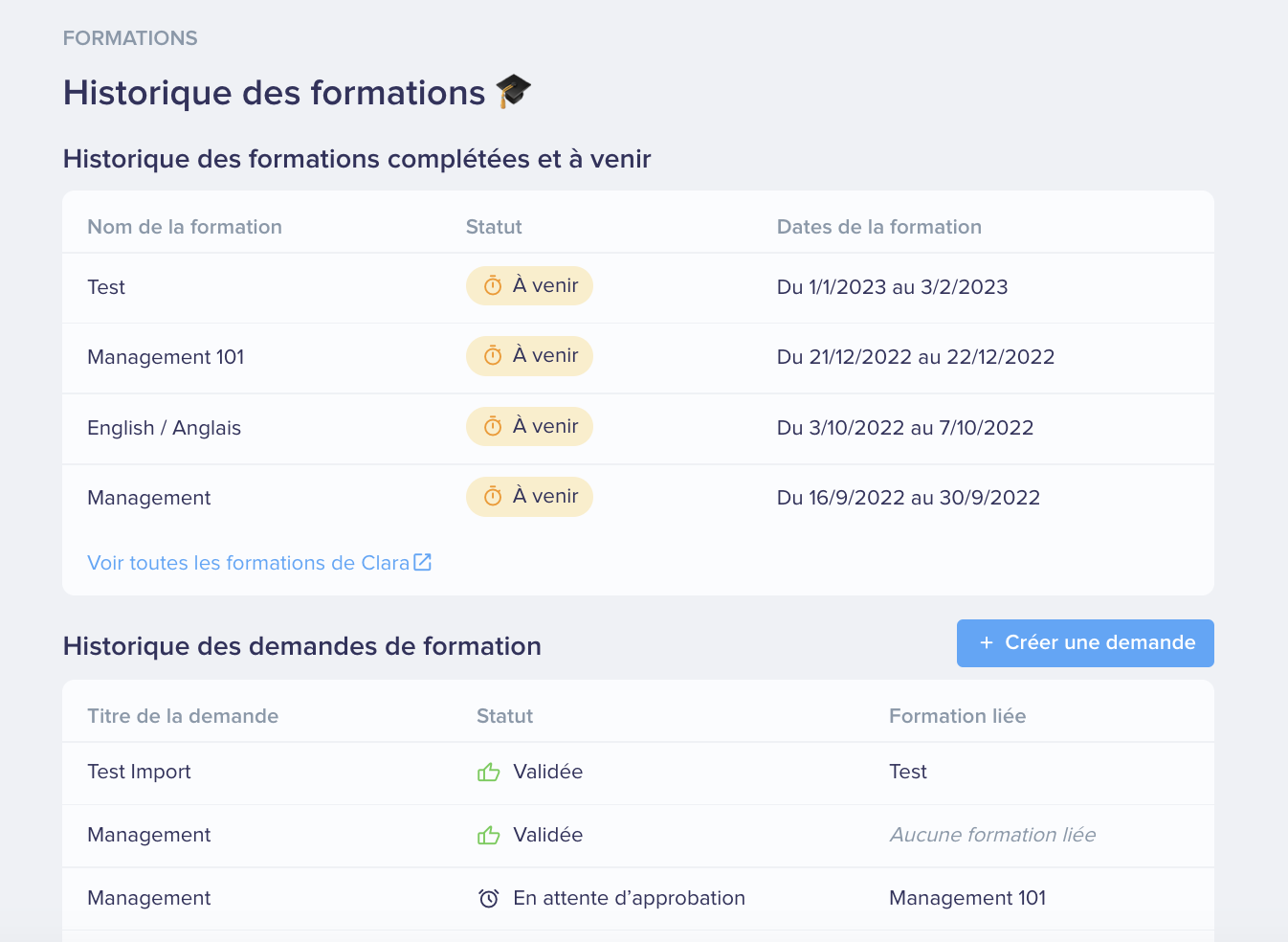
Task: Click the timer icon in the Test row
Action: click(x=493, y=285)
